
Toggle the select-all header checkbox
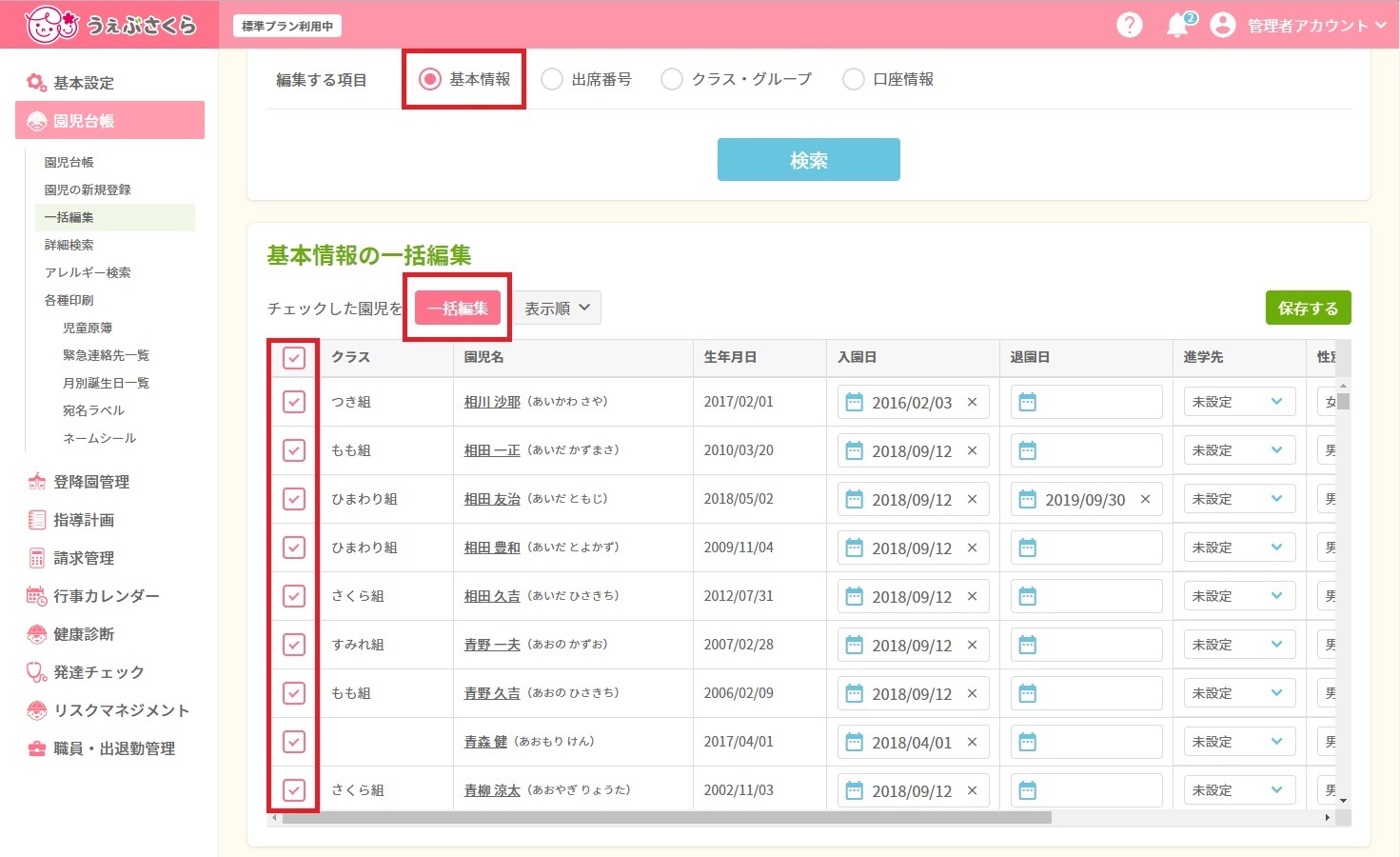294,358
